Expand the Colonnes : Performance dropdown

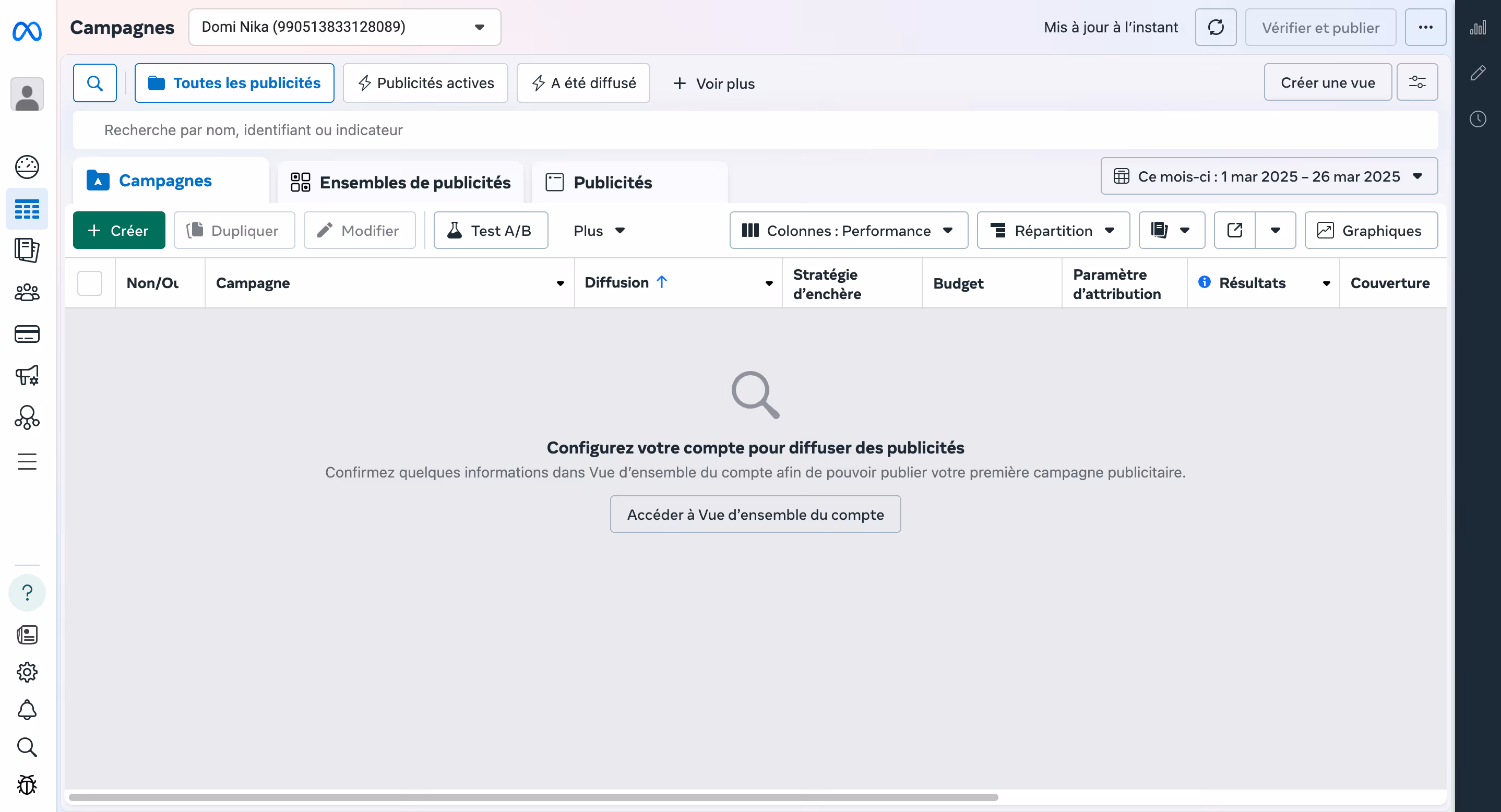click(x=849, y=230)
